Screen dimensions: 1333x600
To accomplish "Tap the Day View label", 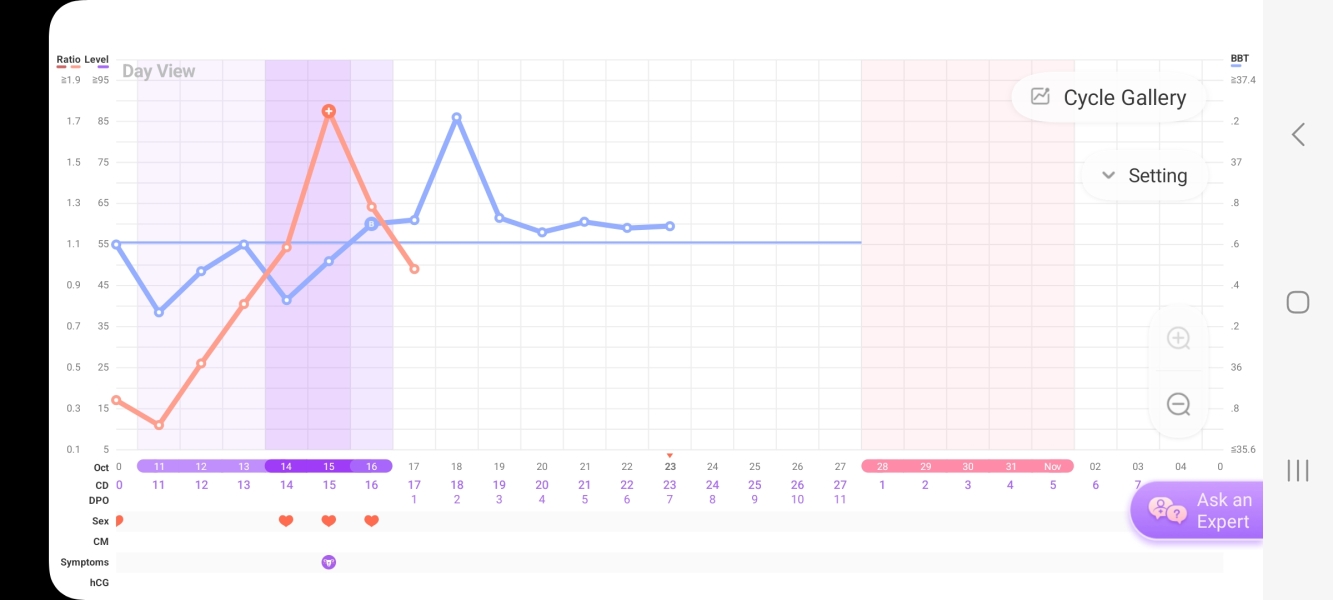I will pyautogui.click(x=159, y=71).
